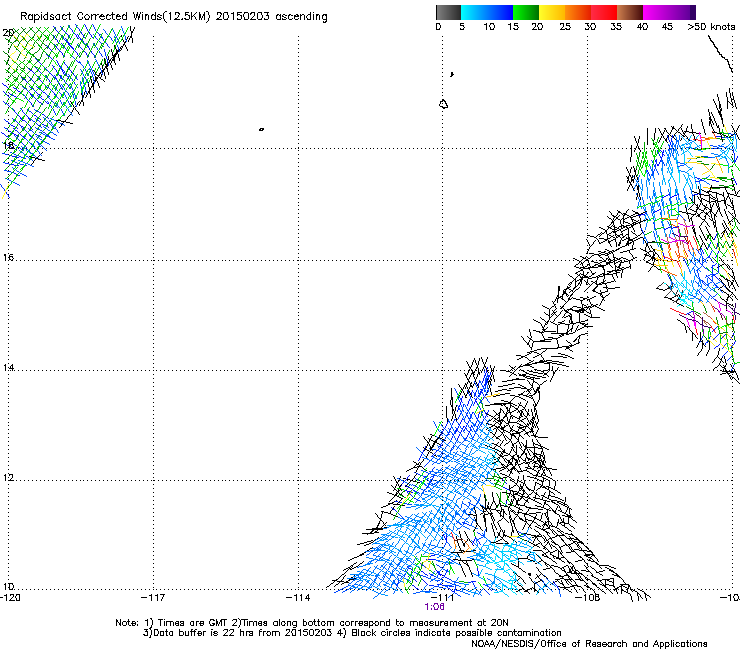
Task: Click the 14 latitude axis label
Action: point(8,367)
